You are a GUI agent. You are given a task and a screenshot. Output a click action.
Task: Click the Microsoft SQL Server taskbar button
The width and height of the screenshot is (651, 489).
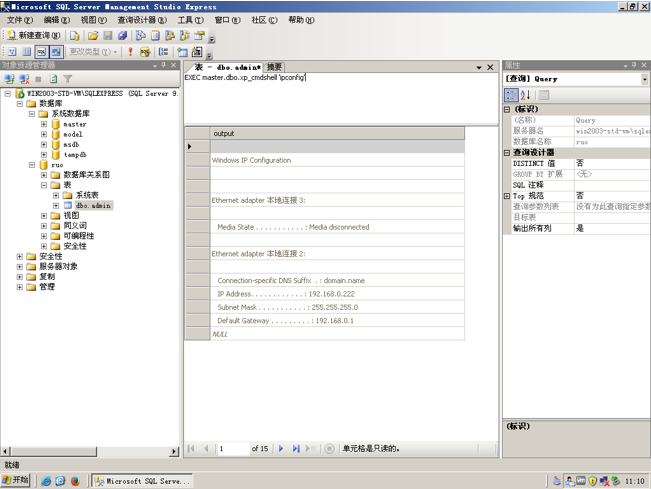tap(142, 481)
